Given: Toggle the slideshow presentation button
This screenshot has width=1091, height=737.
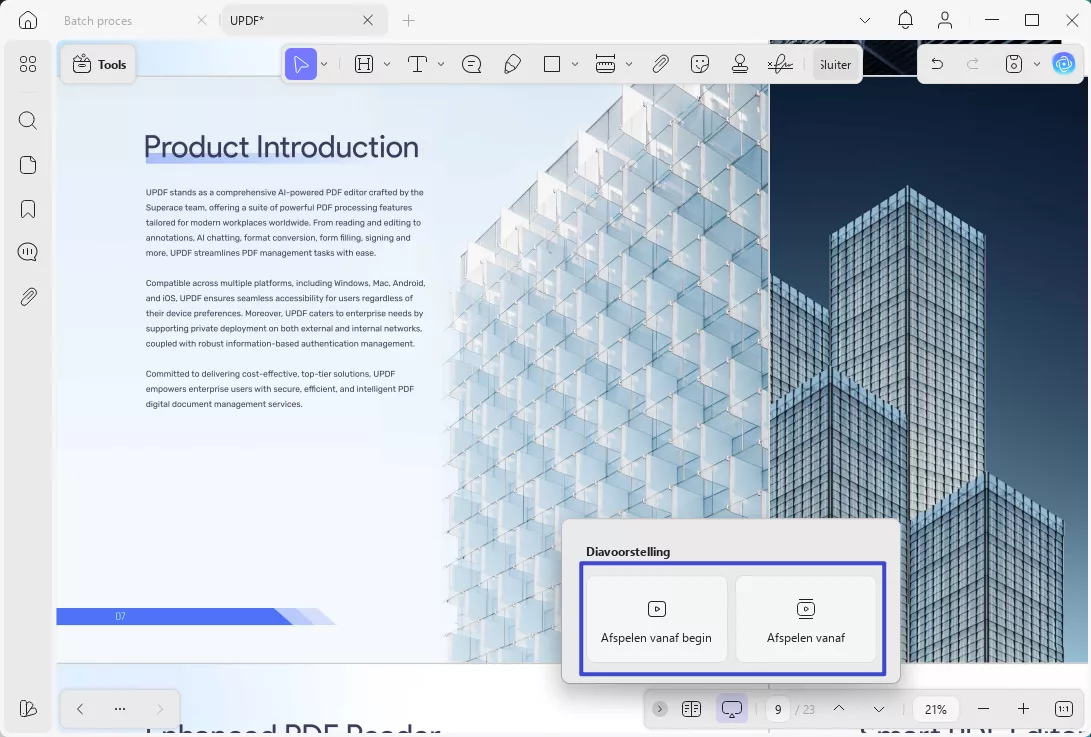Looking at the screenshot, I should (x=732, y=709).
